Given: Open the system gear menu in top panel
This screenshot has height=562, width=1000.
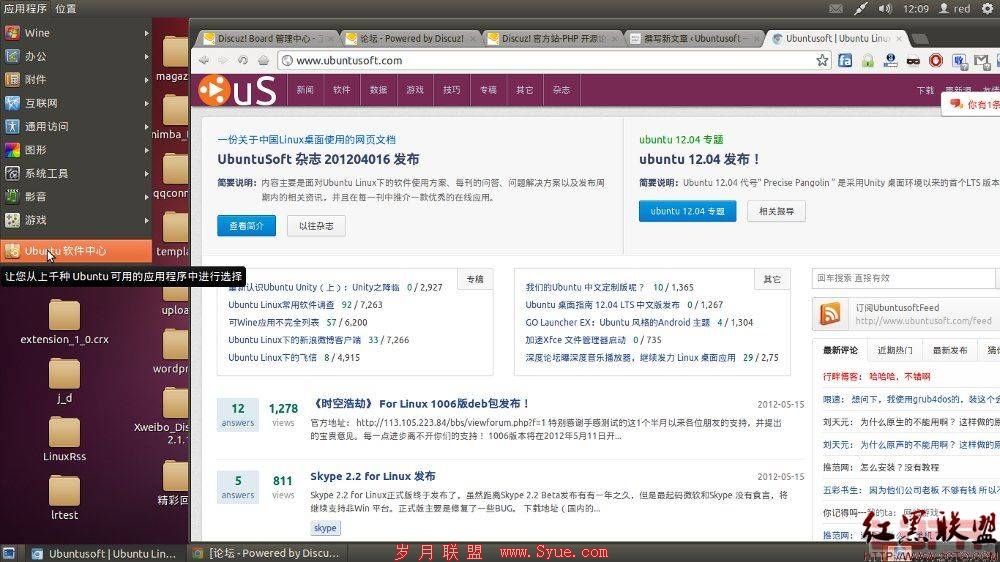Looking at the screenshot, I should 988,8.
